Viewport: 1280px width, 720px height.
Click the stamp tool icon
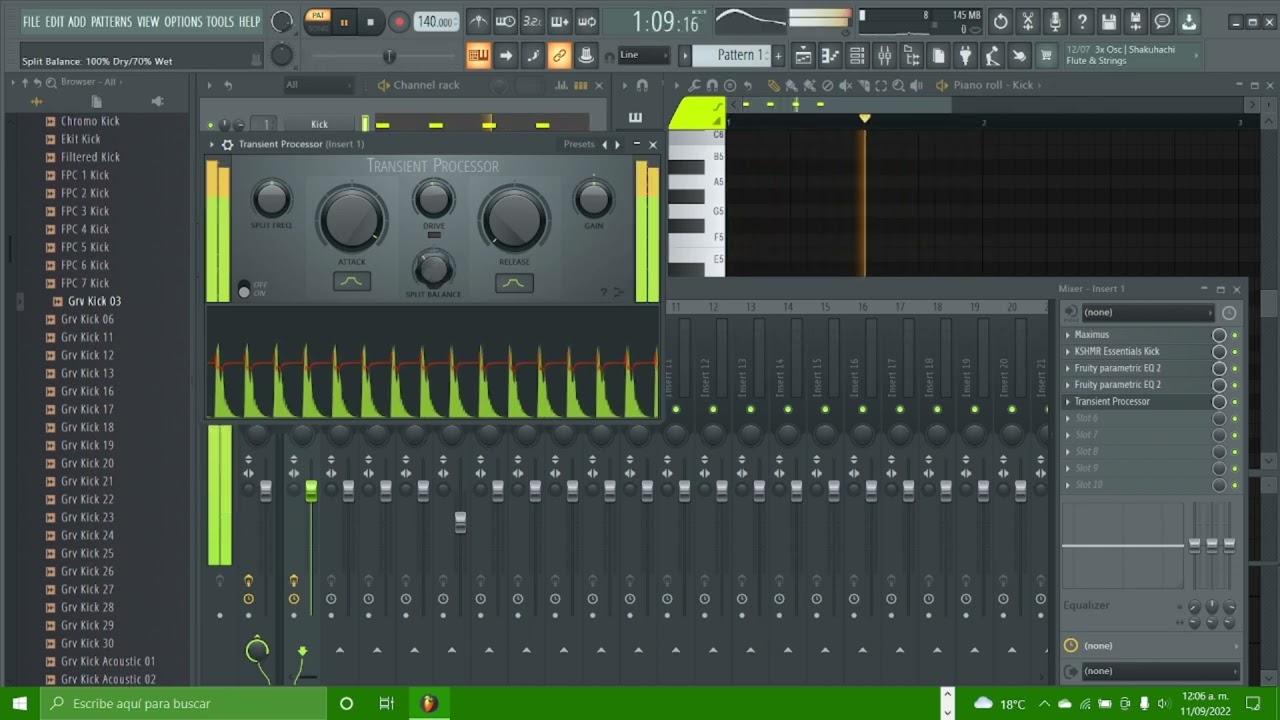coord(587,55)
